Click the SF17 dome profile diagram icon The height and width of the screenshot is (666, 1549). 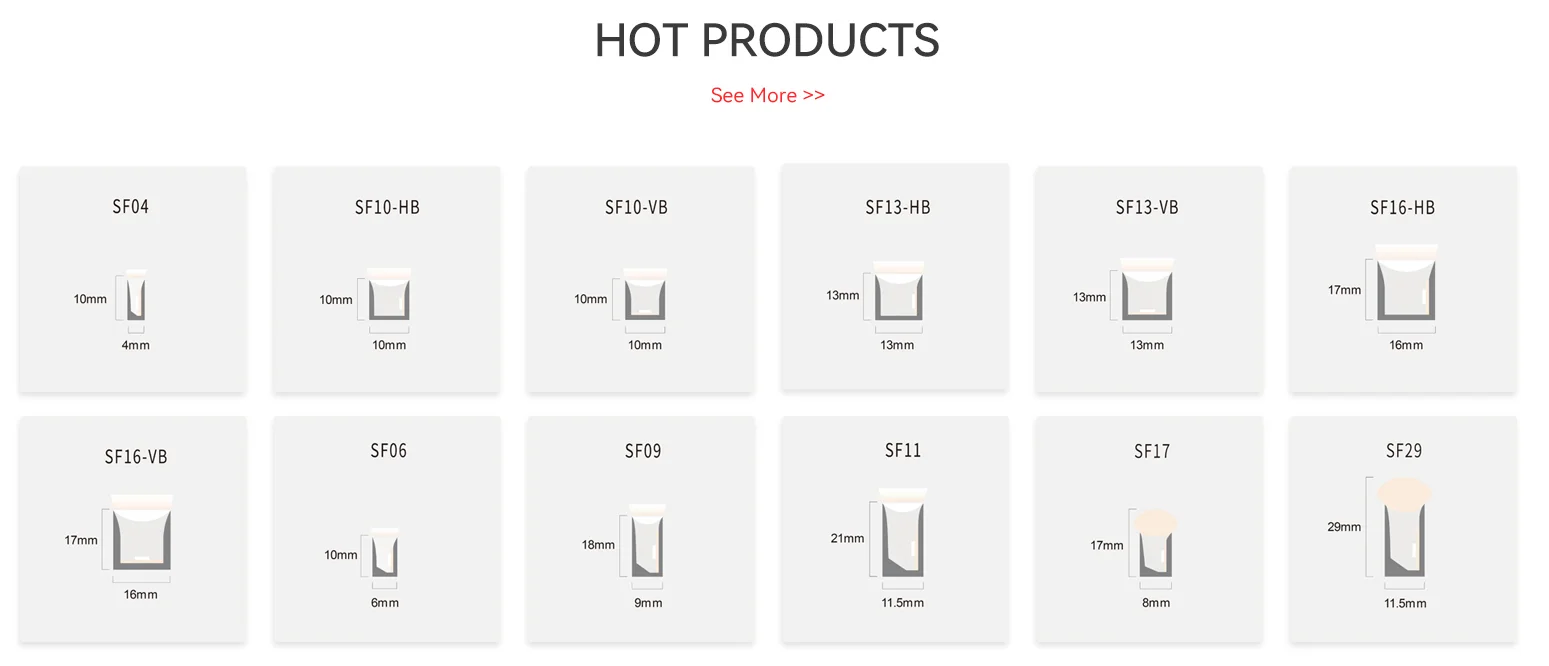click(1155, 542)
